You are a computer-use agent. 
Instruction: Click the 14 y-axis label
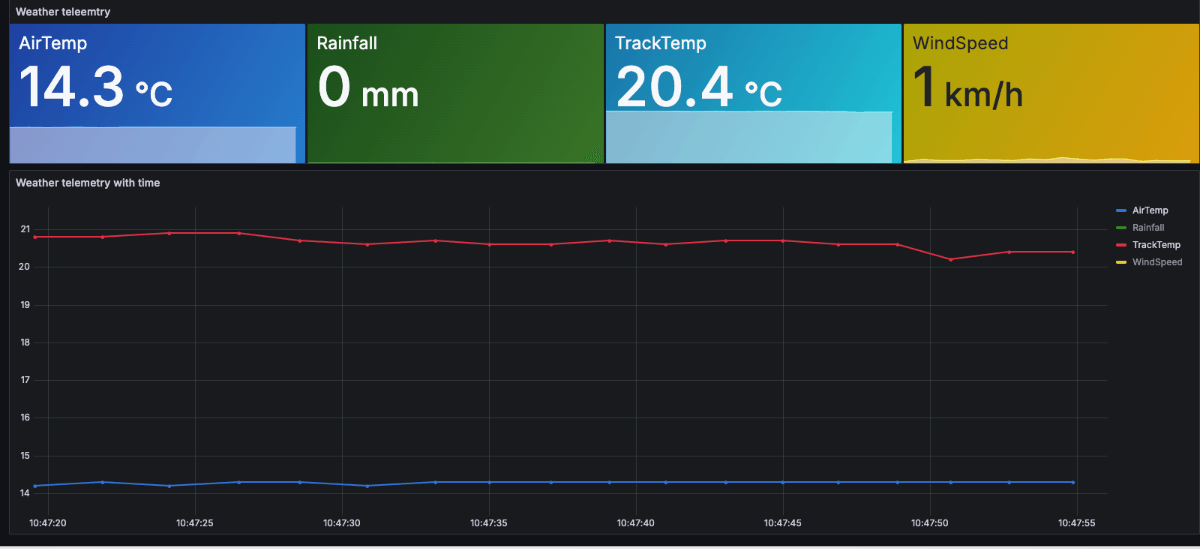pyautogui.click(x=25, y=493)
